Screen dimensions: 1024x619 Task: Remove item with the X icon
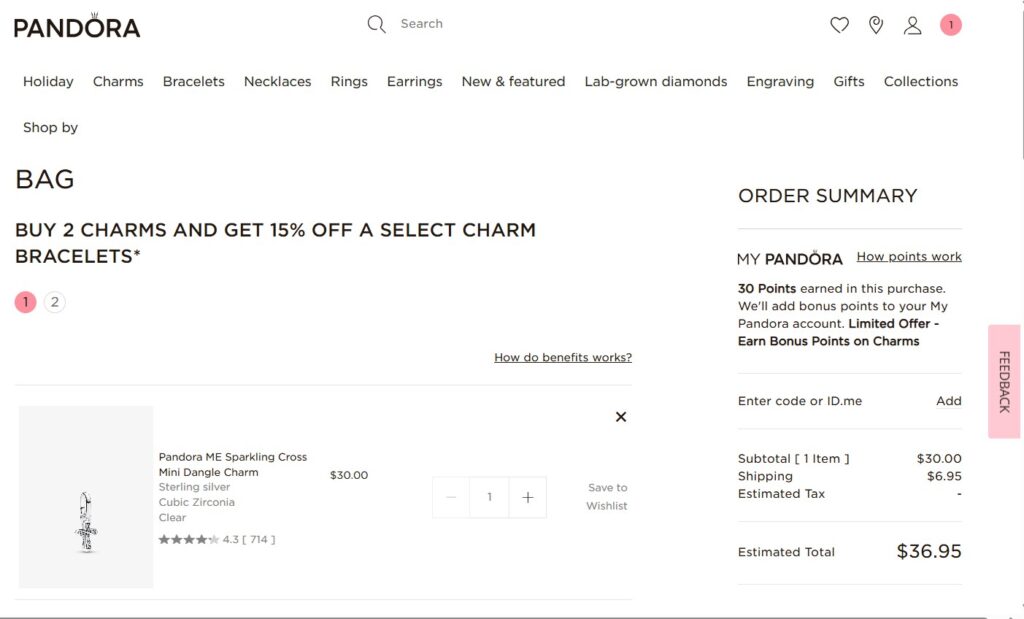point(621,417)
